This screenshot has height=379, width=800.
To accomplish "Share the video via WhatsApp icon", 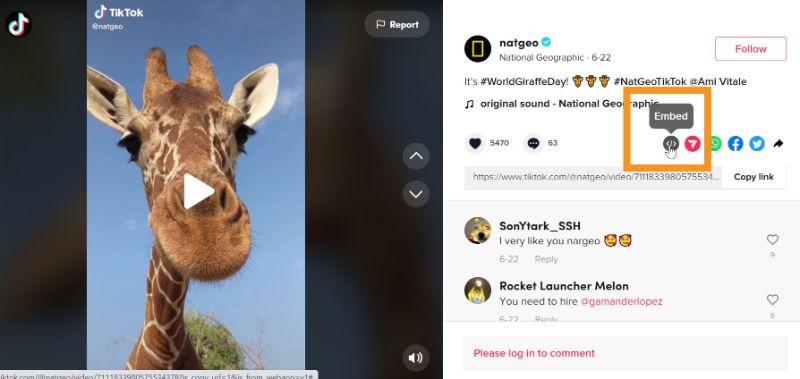I will (715, 144).
